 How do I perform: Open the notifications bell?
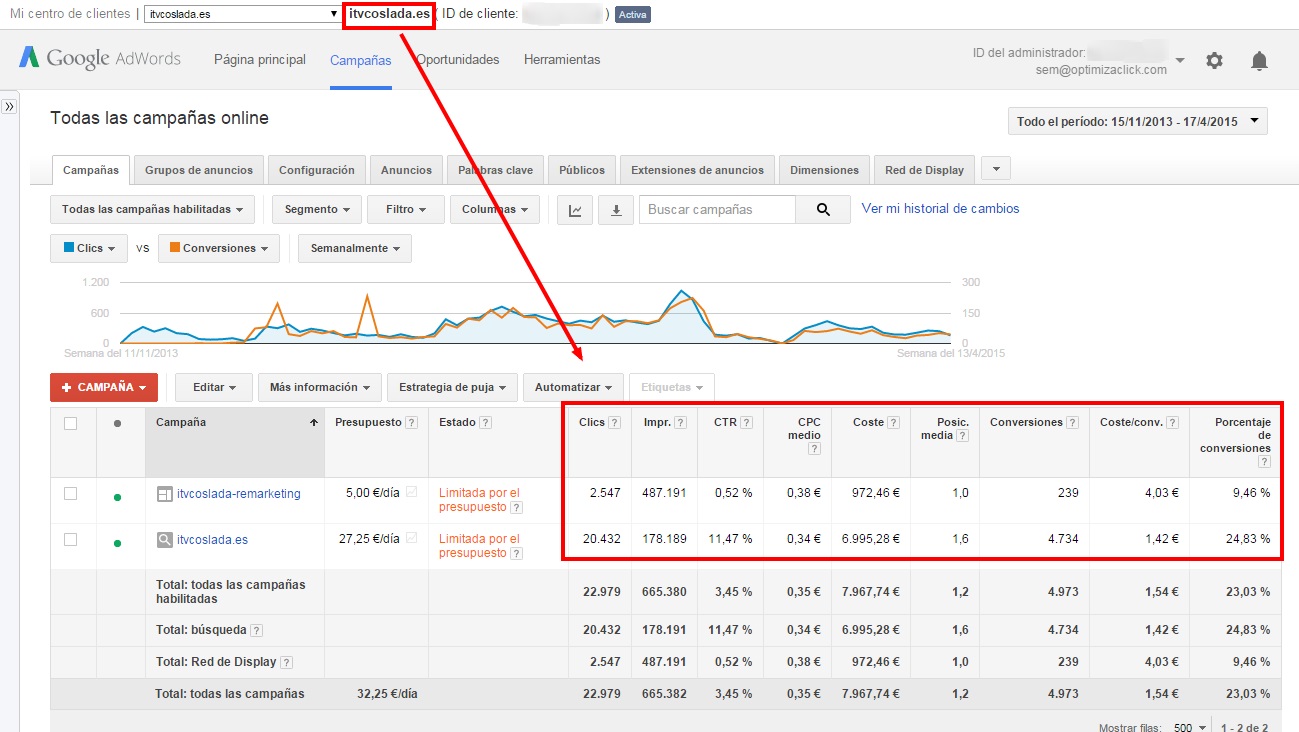1259,61
